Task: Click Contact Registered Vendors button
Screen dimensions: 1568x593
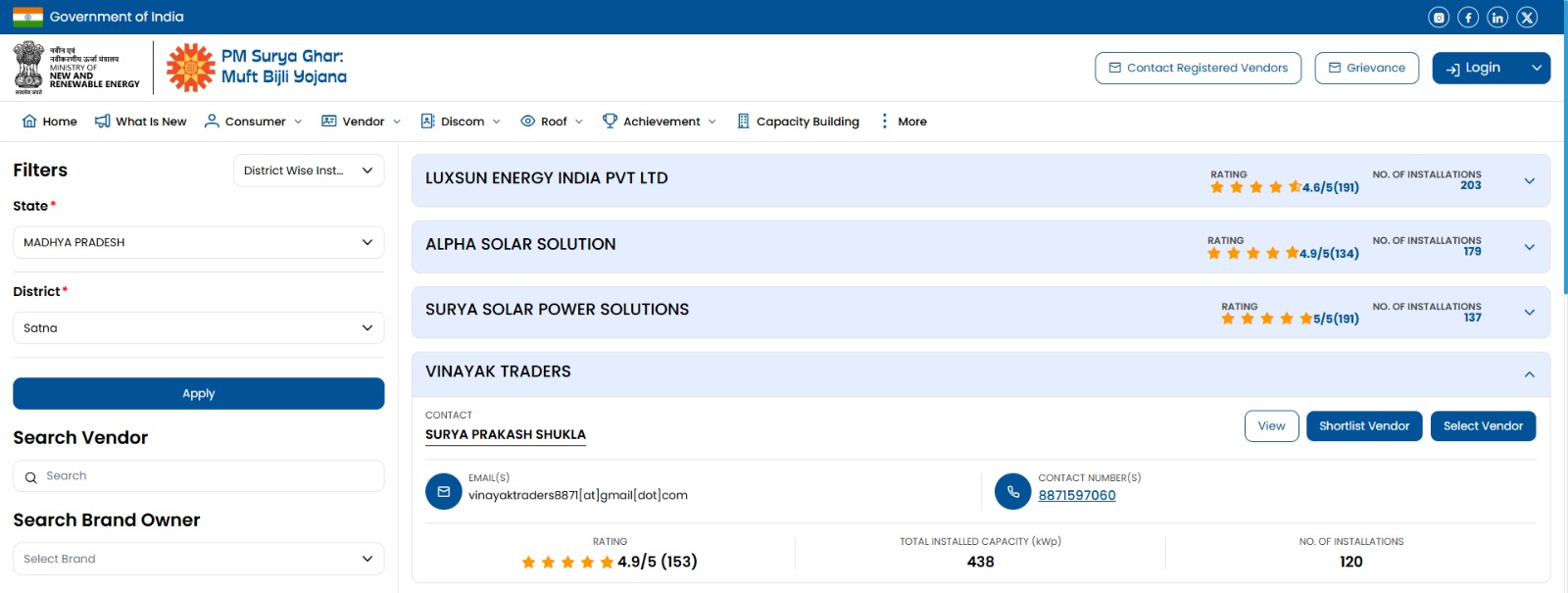Action: pos(1199,68)
